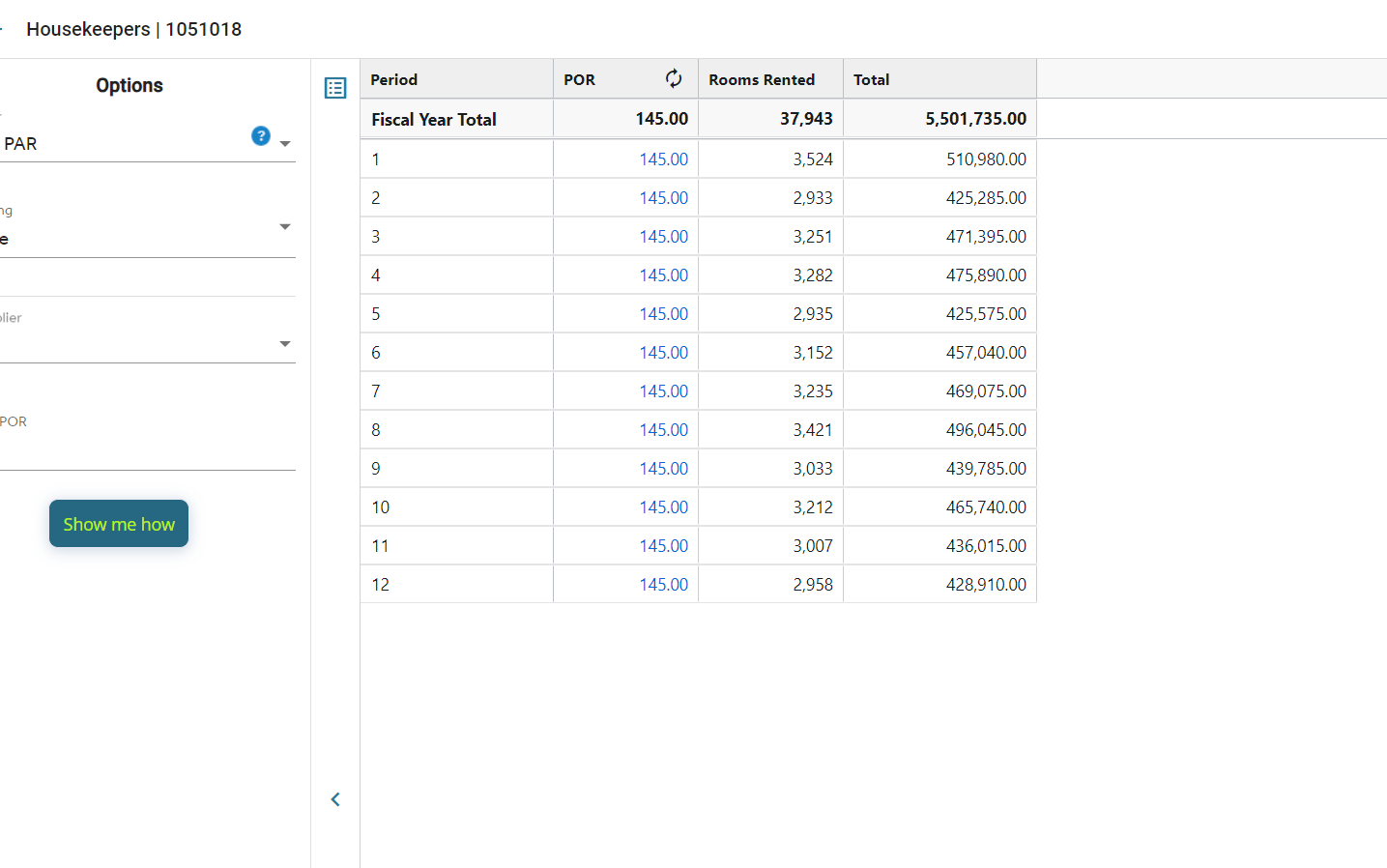Select the 145.00 POR value for period 1
Viewport: 1387px width, 868px height.
[663, 159]
